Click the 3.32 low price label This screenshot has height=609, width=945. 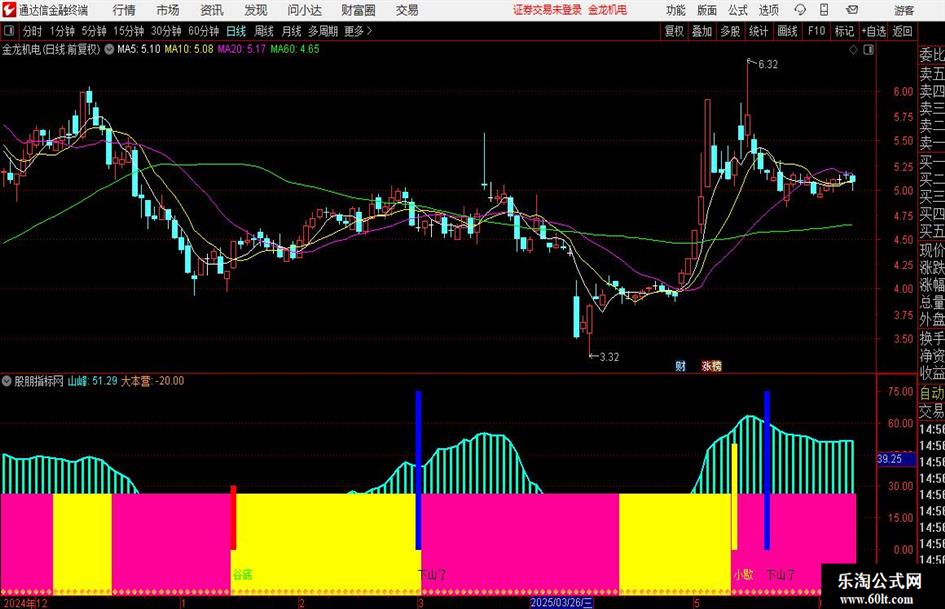coord(609,357)
